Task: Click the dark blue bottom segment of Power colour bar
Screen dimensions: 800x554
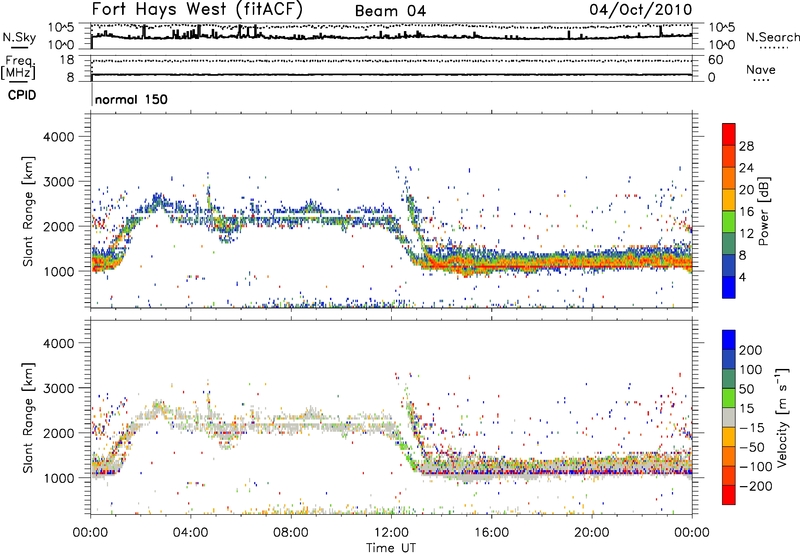Action: pos(729,287)
